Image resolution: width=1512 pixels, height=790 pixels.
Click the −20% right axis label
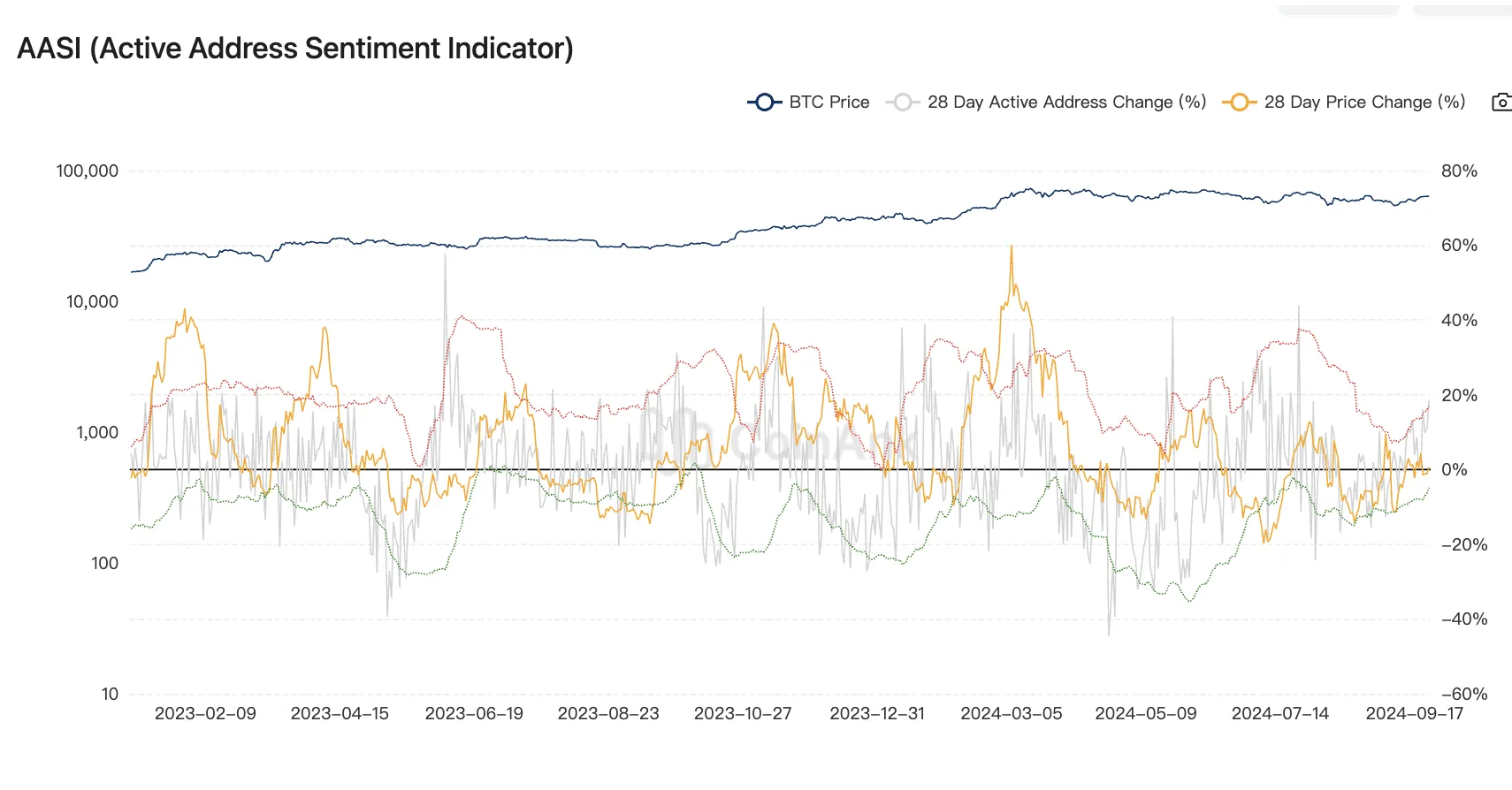(x=1464, y=544)
